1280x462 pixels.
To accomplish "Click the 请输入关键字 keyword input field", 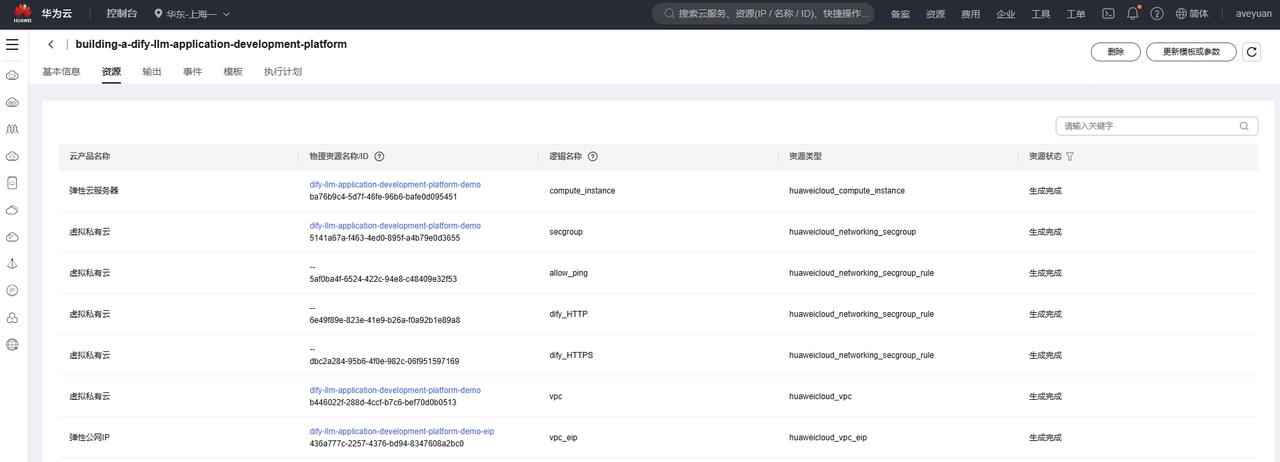I will [x=1146, y=126].
